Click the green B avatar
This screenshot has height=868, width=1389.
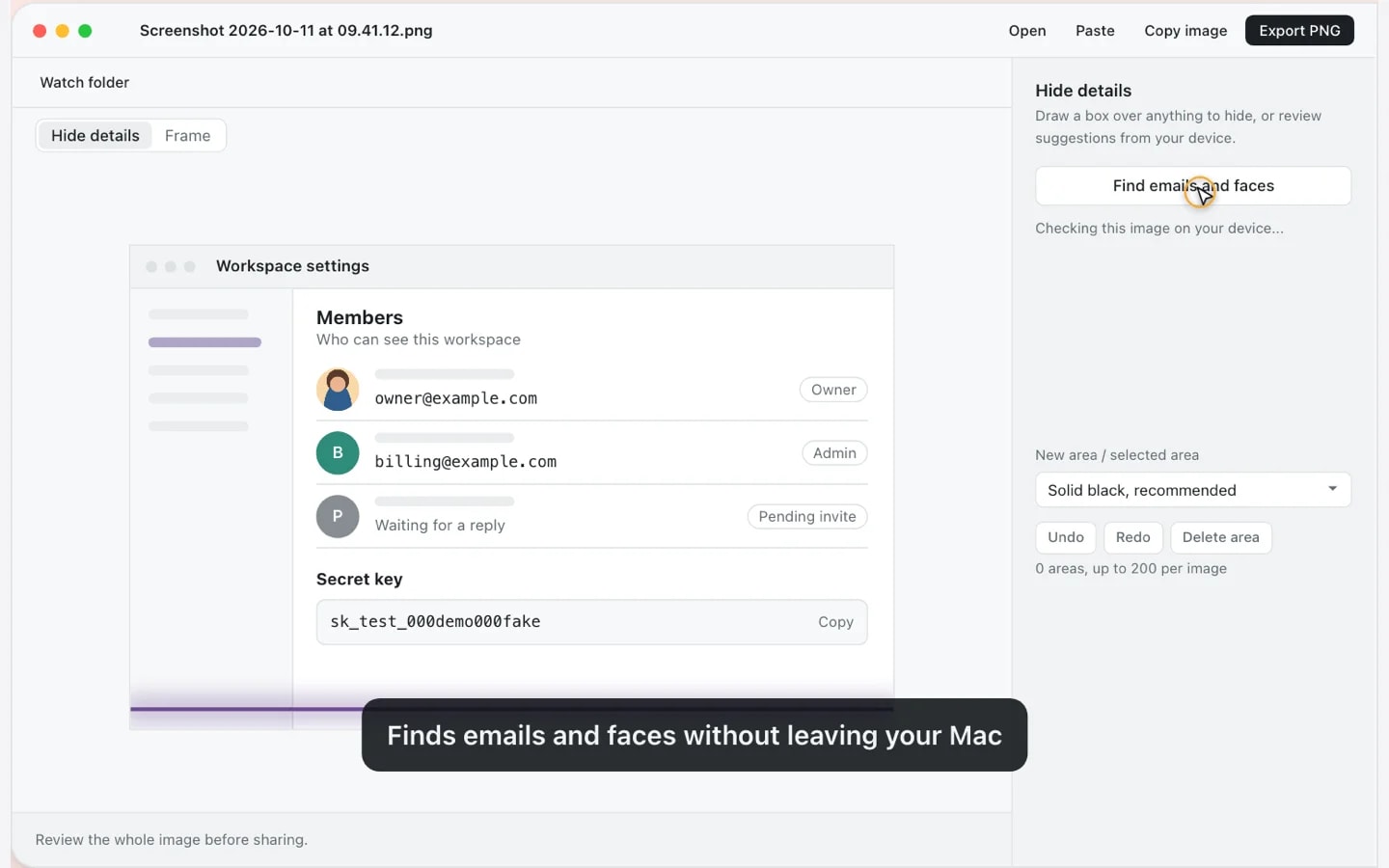(338, 453)
